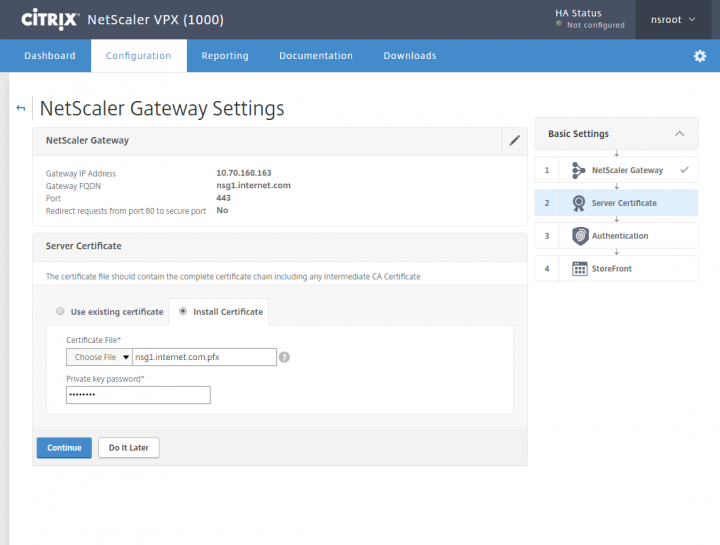Click the settings gear icon
The height and width of the screenshot is (545, 720).
click(x=700, y=56)
